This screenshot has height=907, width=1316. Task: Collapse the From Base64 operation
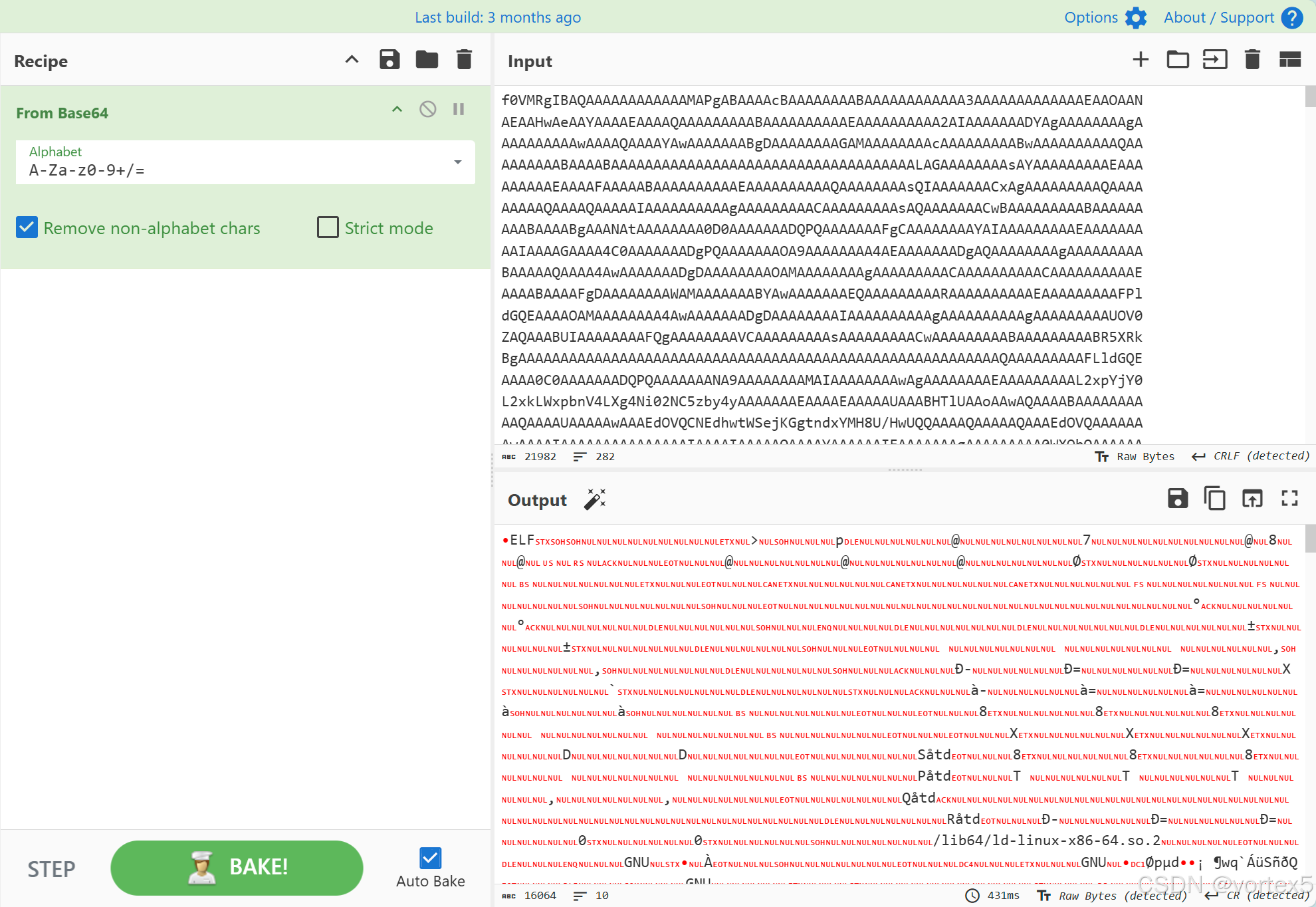tap(397, 109)
